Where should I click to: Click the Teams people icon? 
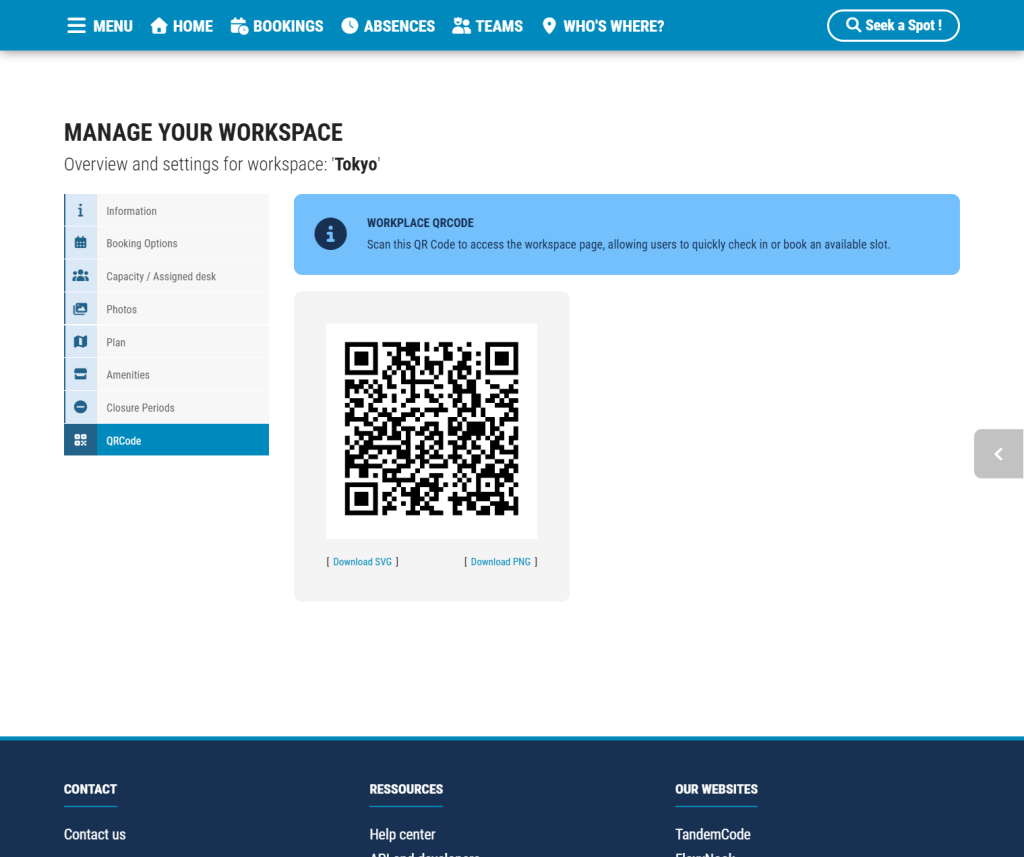[461, 25]
